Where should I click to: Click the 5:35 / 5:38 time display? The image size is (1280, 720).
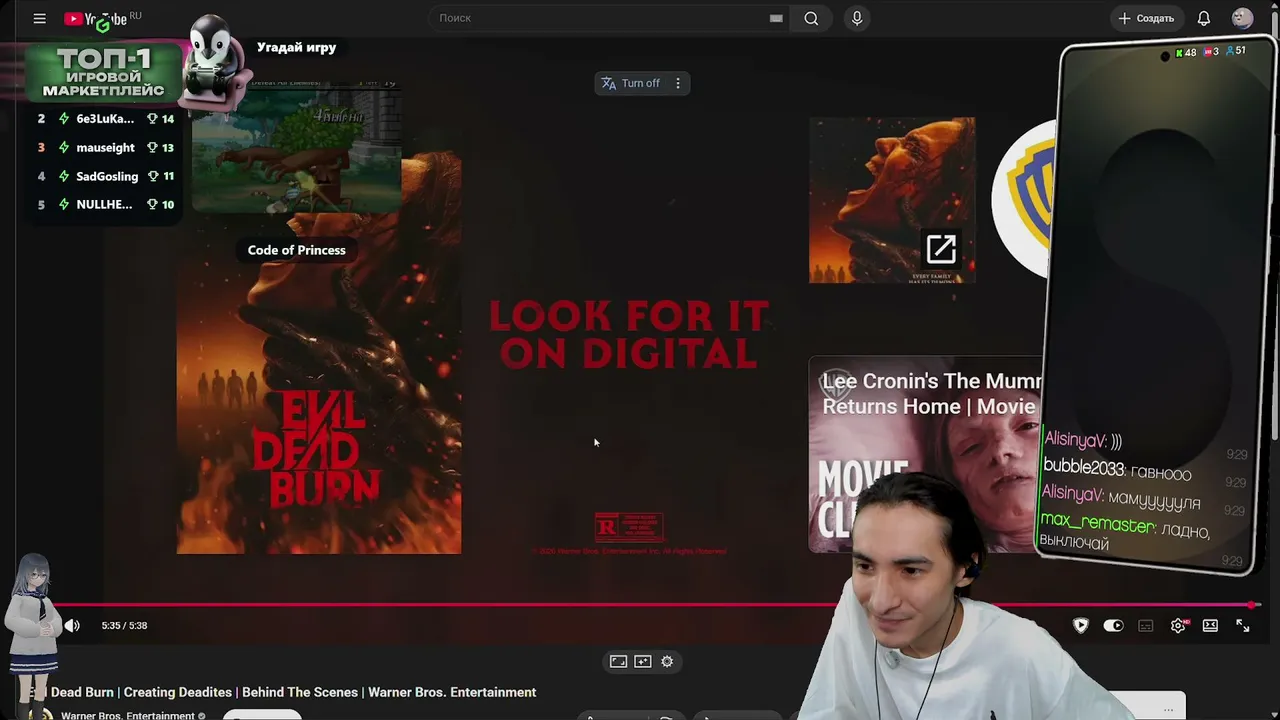pos(124,626)
